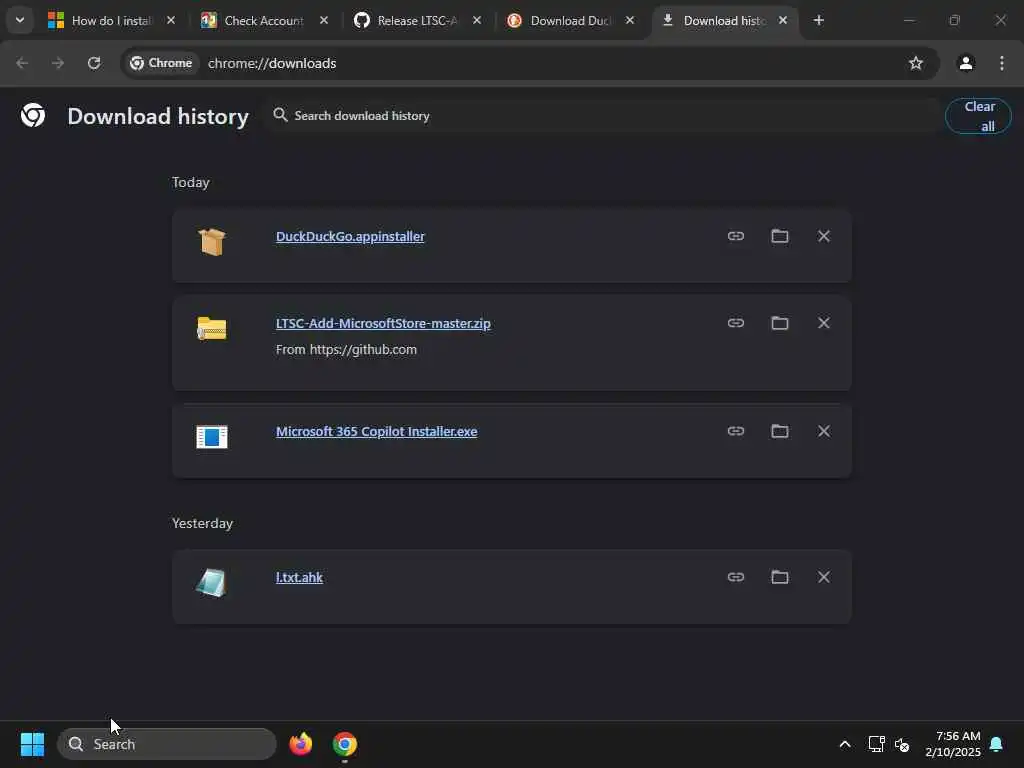Expand the tab search dropdown
The image size is (1024, 768).
(20, 20)
